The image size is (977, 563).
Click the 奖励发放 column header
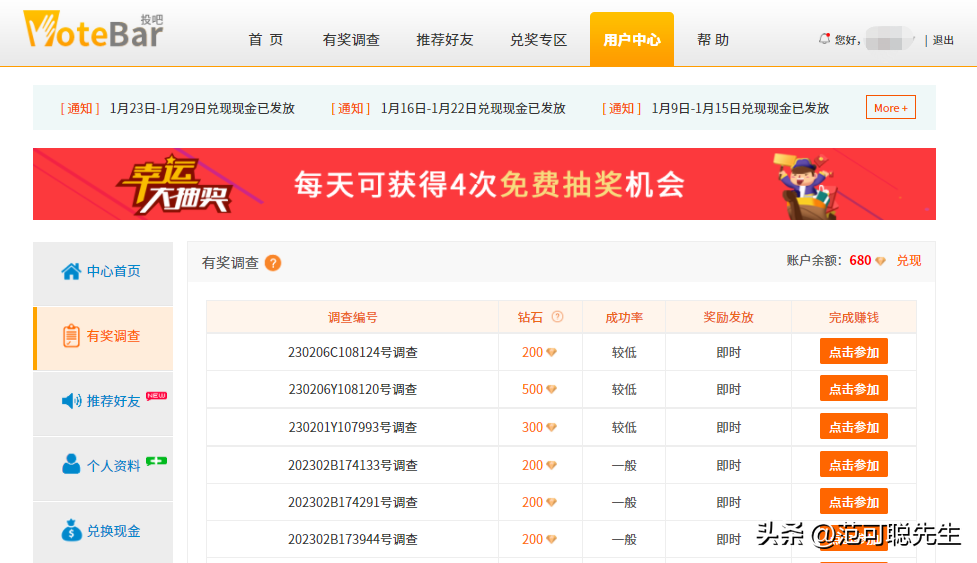coord(728,318)
